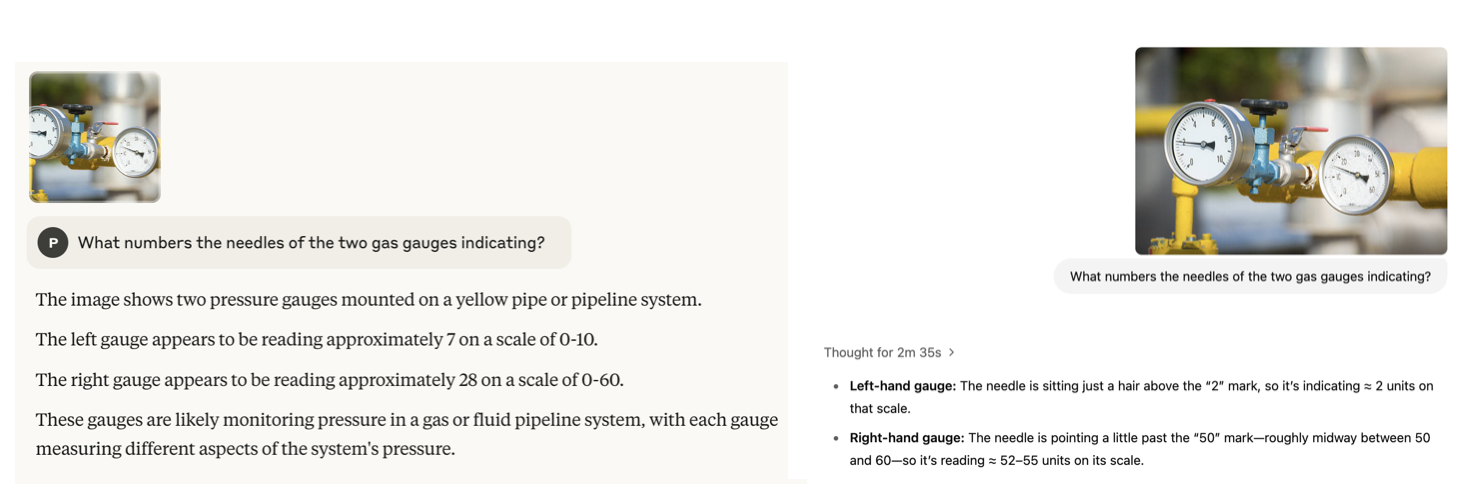
Task: Click the chevron arrow beside thought duration
Action: point(951,352)
